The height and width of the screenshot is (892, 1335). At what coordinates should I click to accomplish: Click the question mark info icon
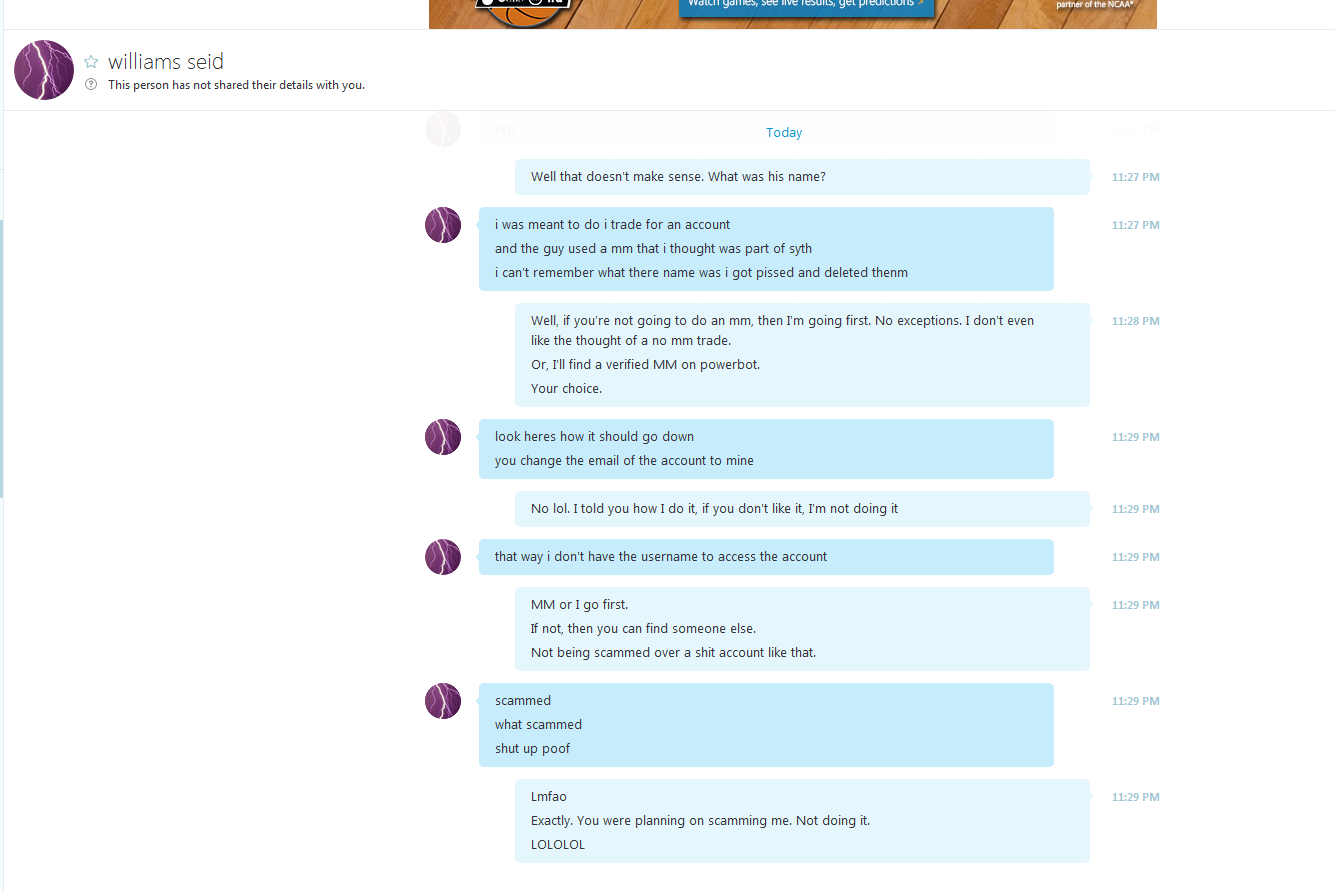tap(91, 84)
